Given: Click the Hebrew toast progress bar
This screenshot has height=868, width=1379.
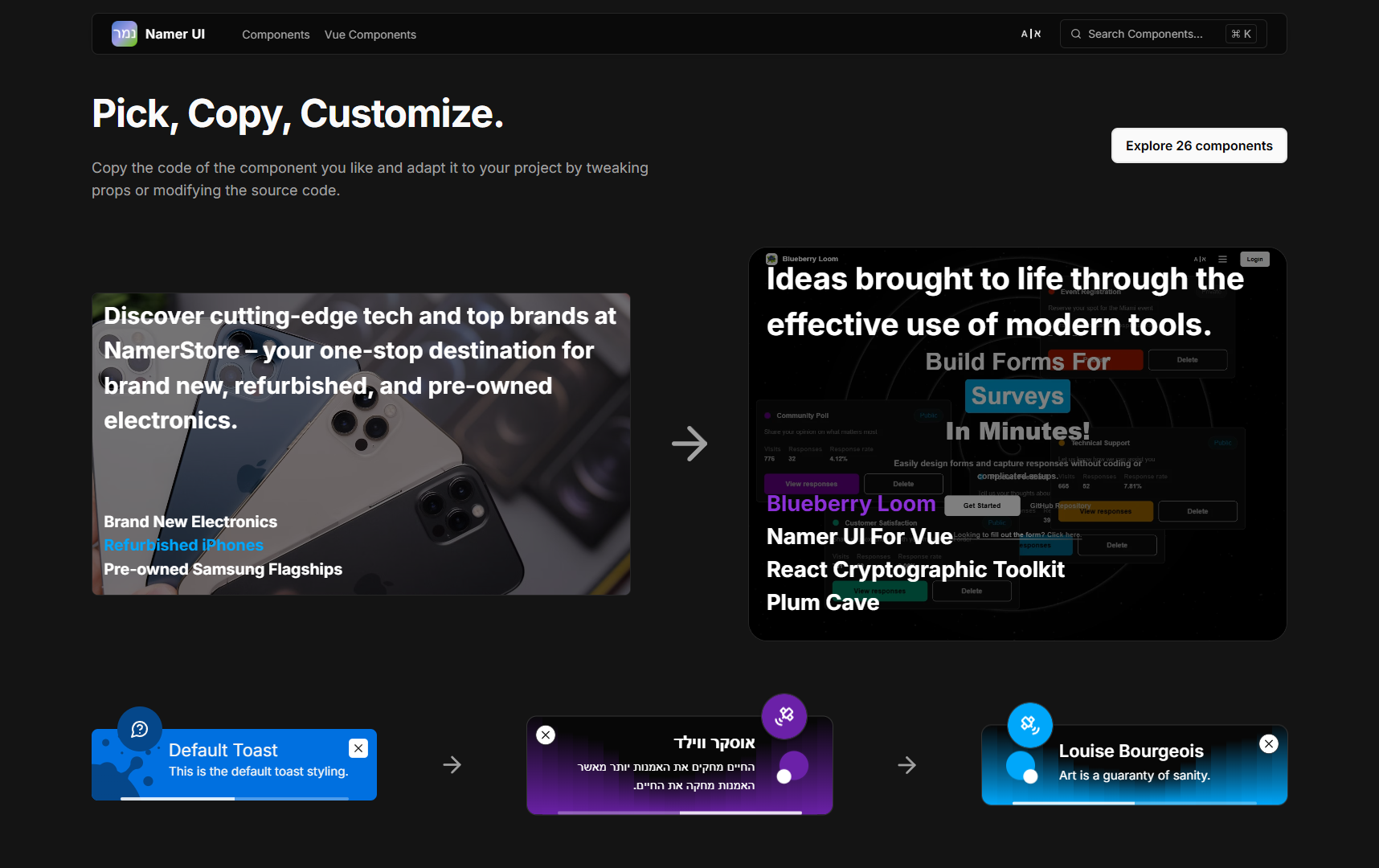Looking at the screenshot, I should pos(680,813).
